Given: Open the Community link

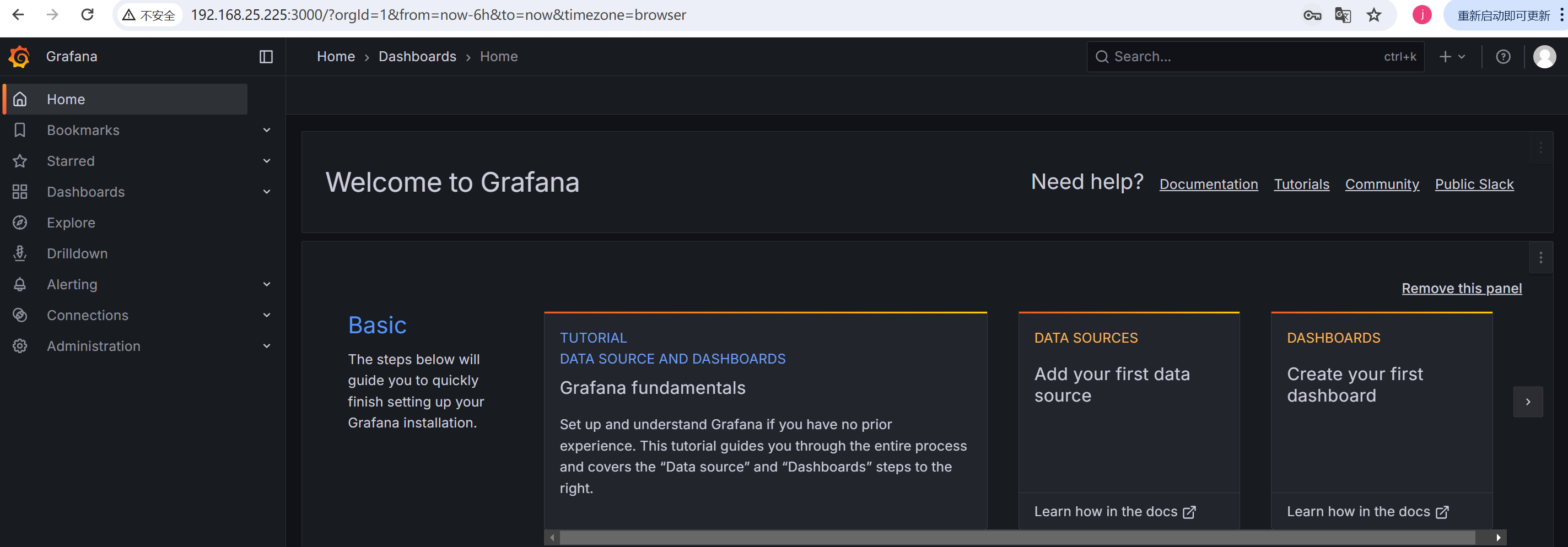Looking at the screenshot, I should tap(1382, 185).
